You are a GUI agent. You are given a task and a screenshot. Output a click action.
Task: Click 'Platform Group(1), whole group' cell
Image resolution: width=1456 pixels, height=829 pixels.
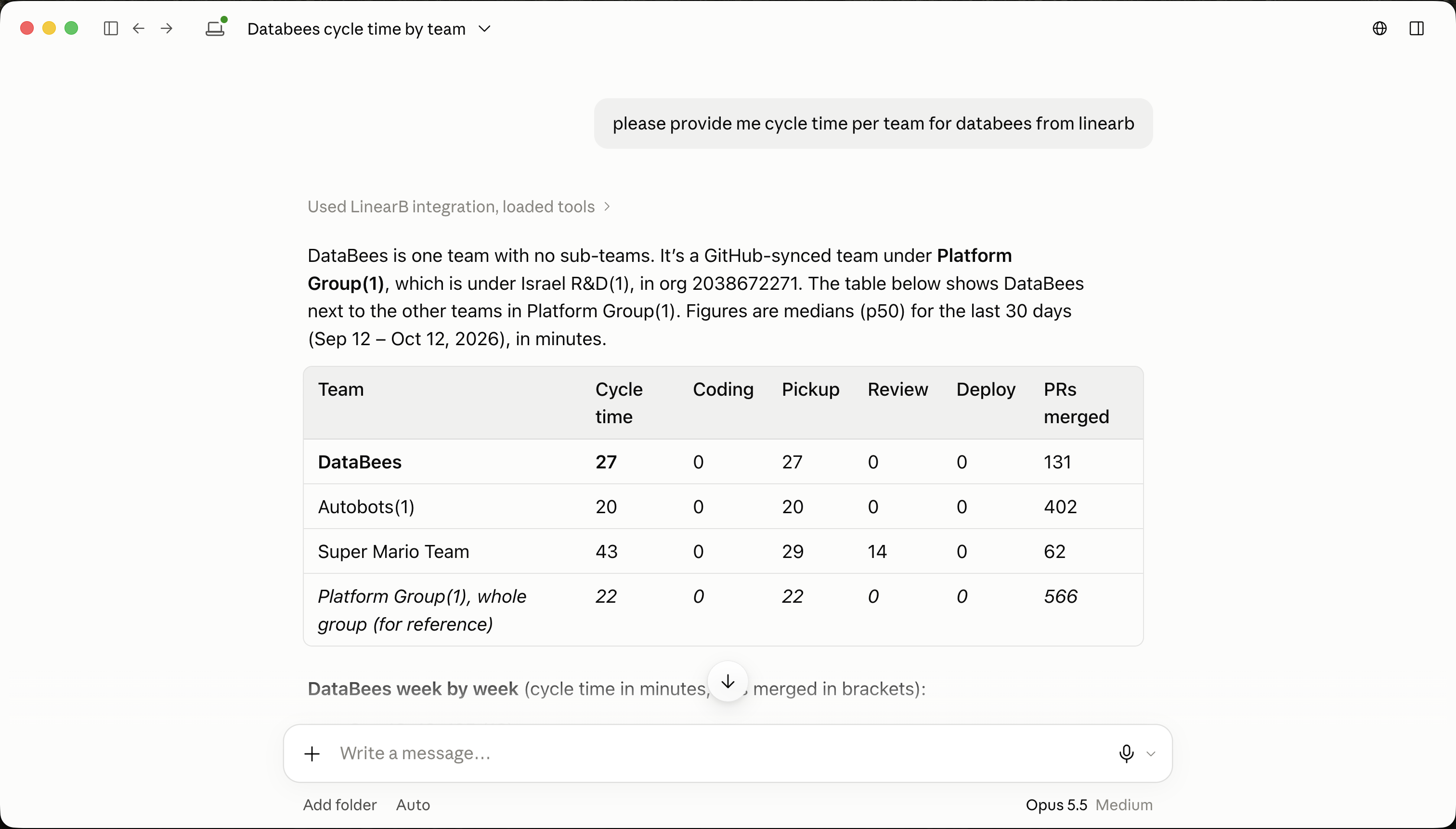[x=422, y=610]
